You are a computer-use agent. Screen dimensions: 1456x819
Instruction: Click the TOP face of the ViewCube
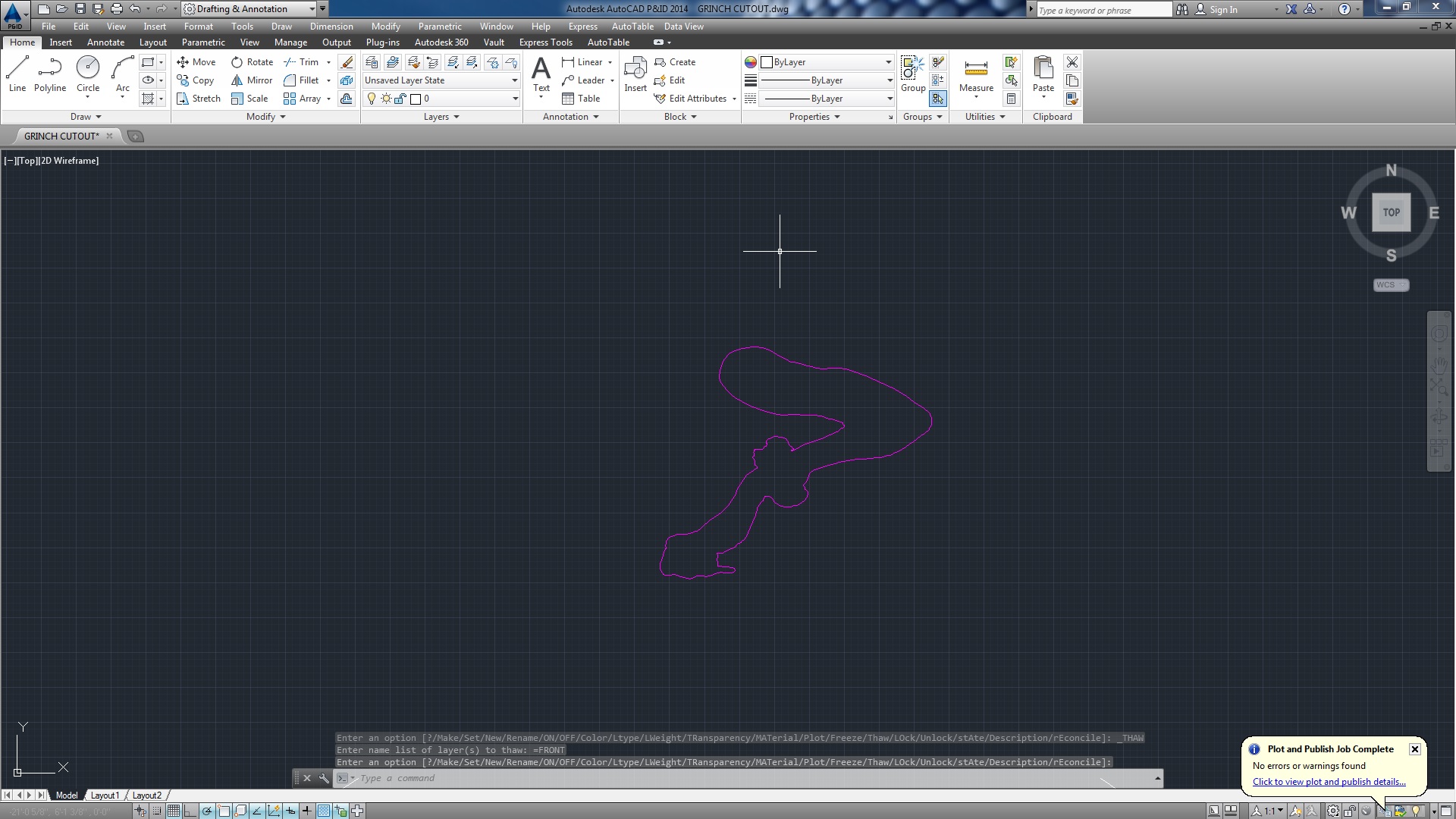pyautogui.click(x=1392, y=212)
